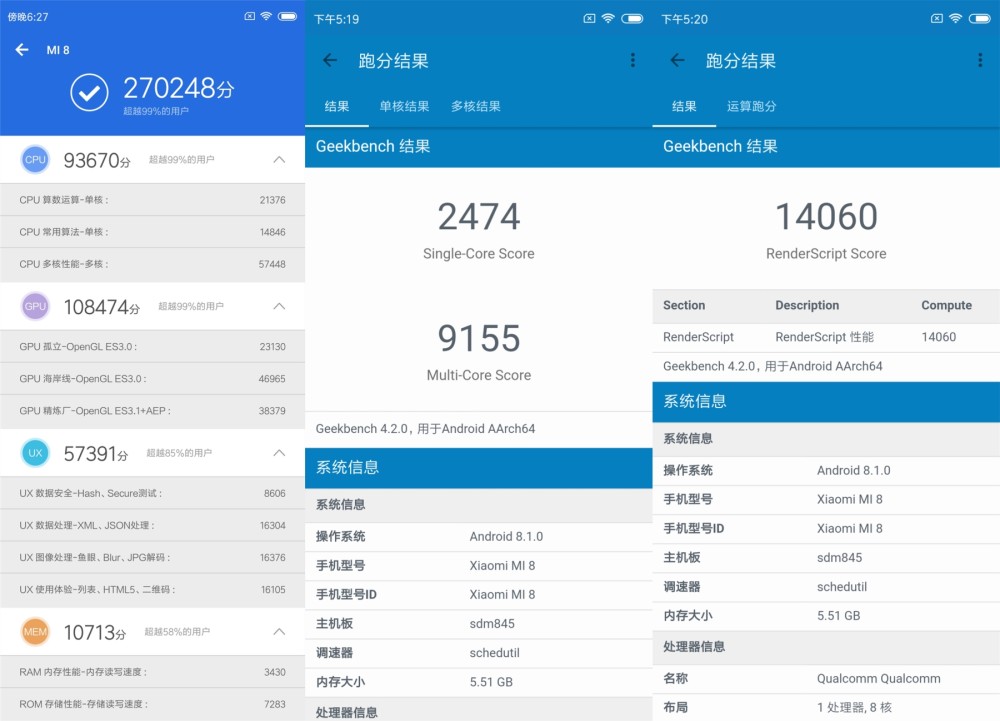Select the ROM 存储性能 row
The width and height of the screenshot is (1000, 721).
pos(152,704)
